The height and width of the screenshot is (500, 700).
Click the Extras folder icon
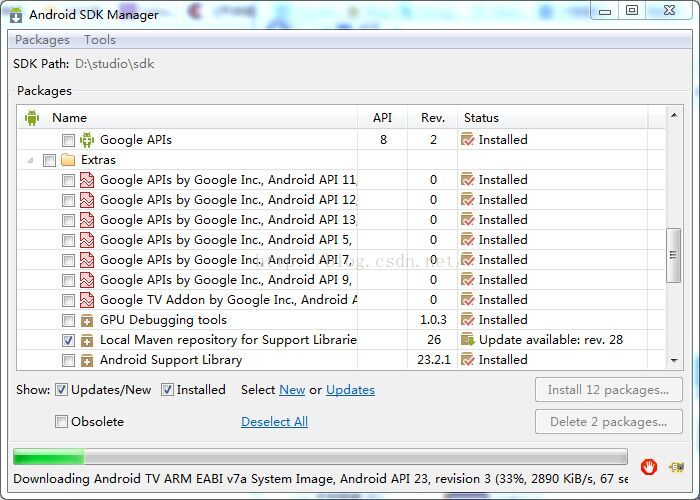(x=68, y=160)
